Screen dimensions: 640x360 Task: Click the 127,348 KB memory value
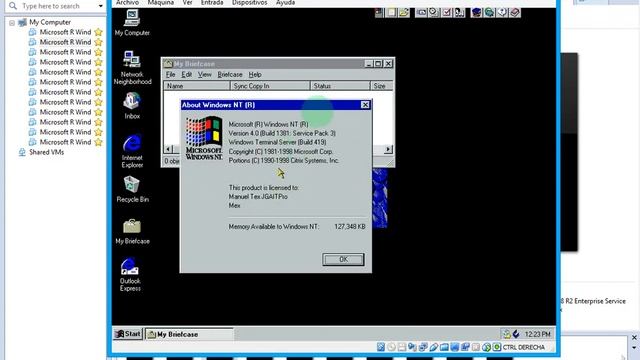click(x=350, y=227)
